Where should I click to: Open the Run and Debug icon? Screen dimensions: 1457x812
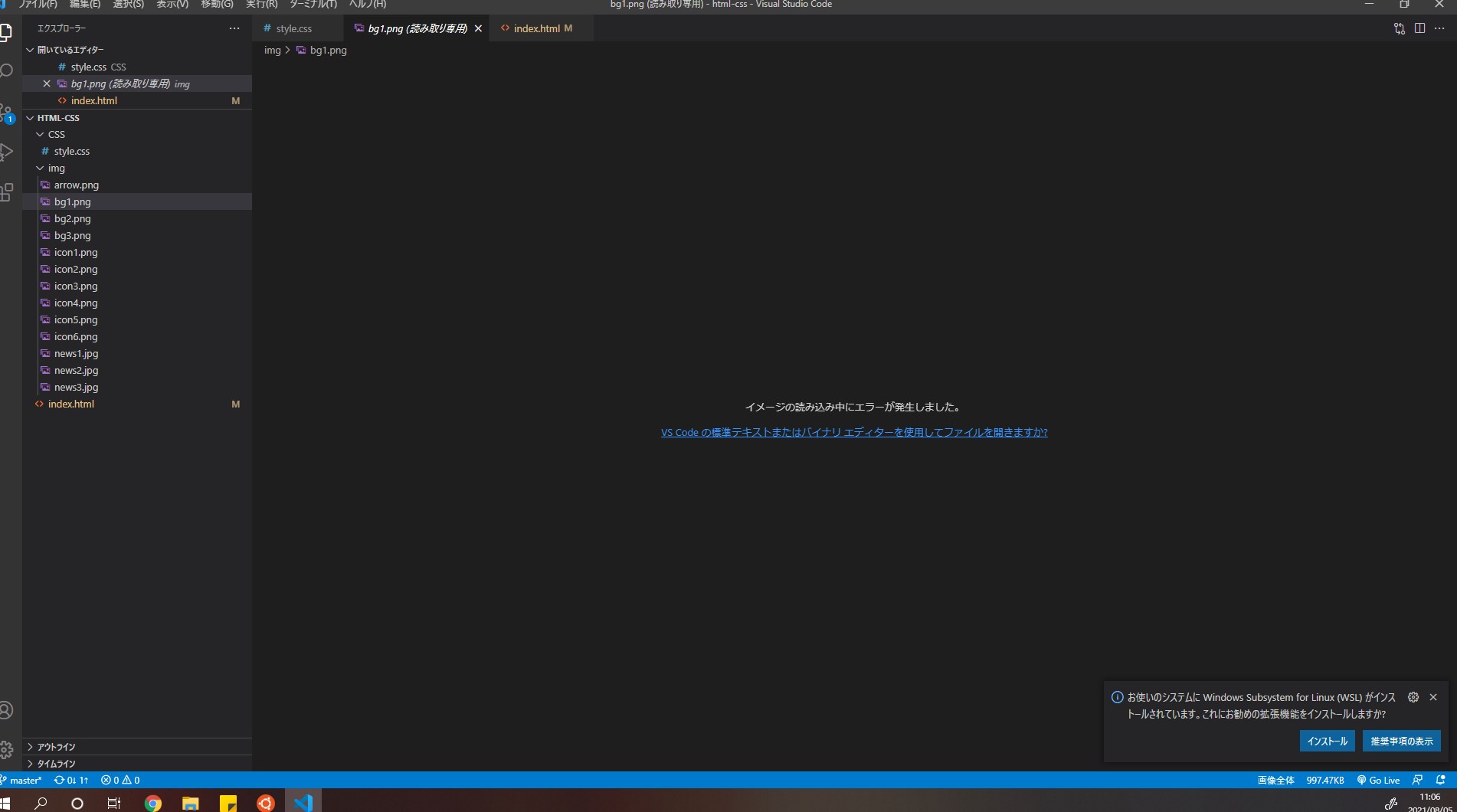point(6,152)
